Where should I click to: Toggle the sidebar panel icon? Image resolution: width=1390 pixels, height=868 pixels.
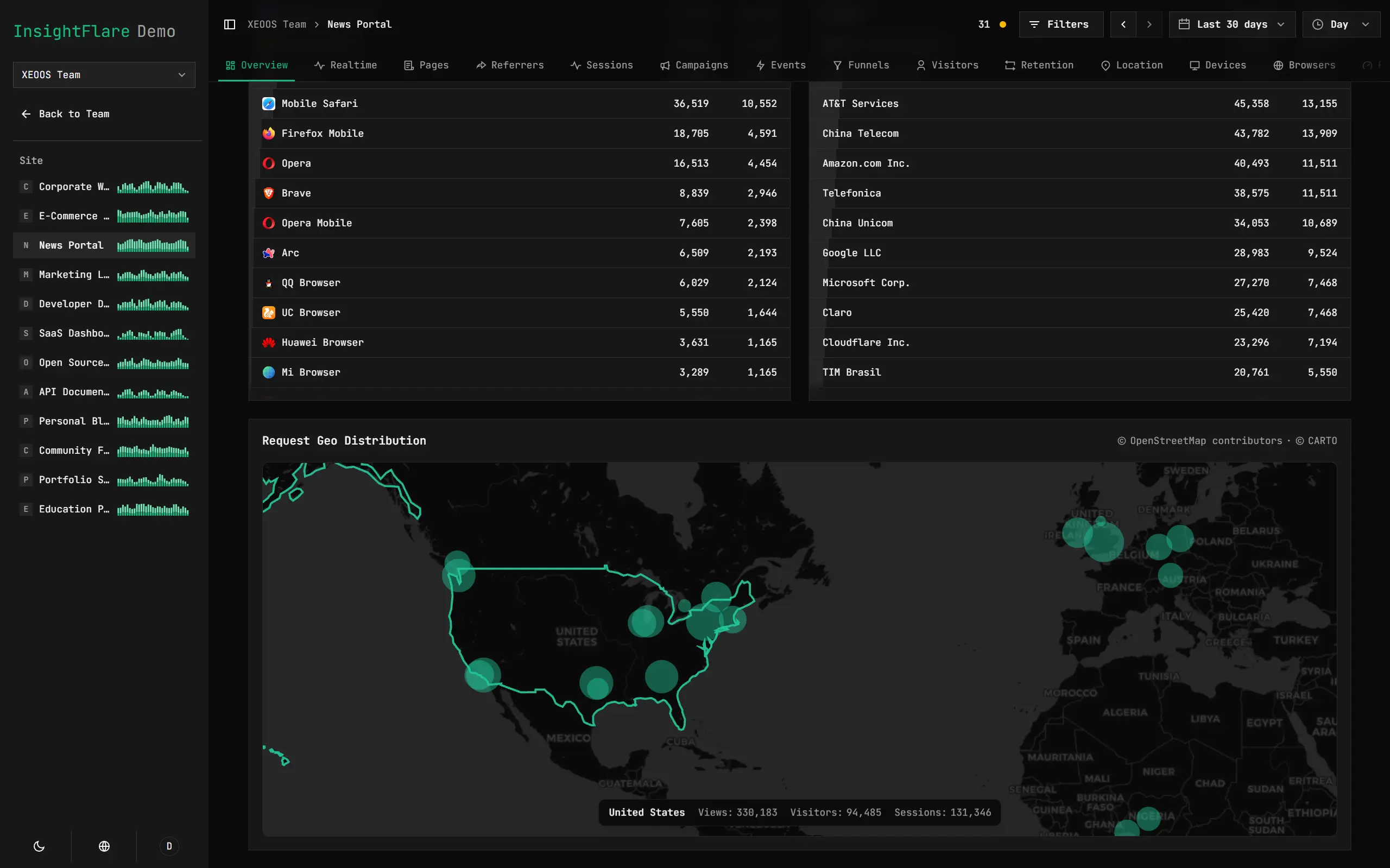[230, 24]
